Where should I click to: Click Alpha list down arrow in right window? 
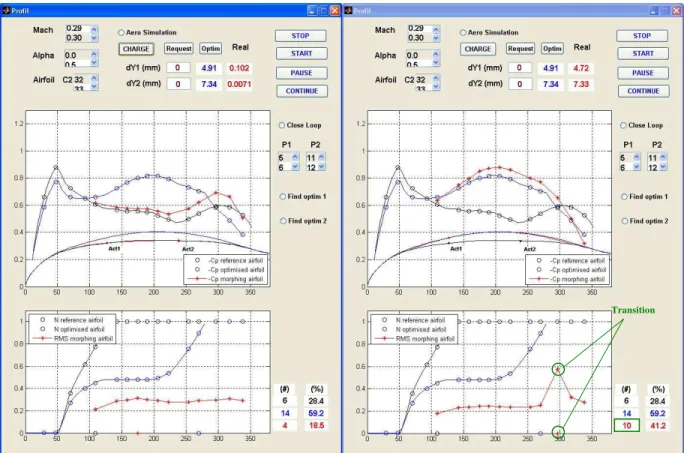(x=436, y=63)
